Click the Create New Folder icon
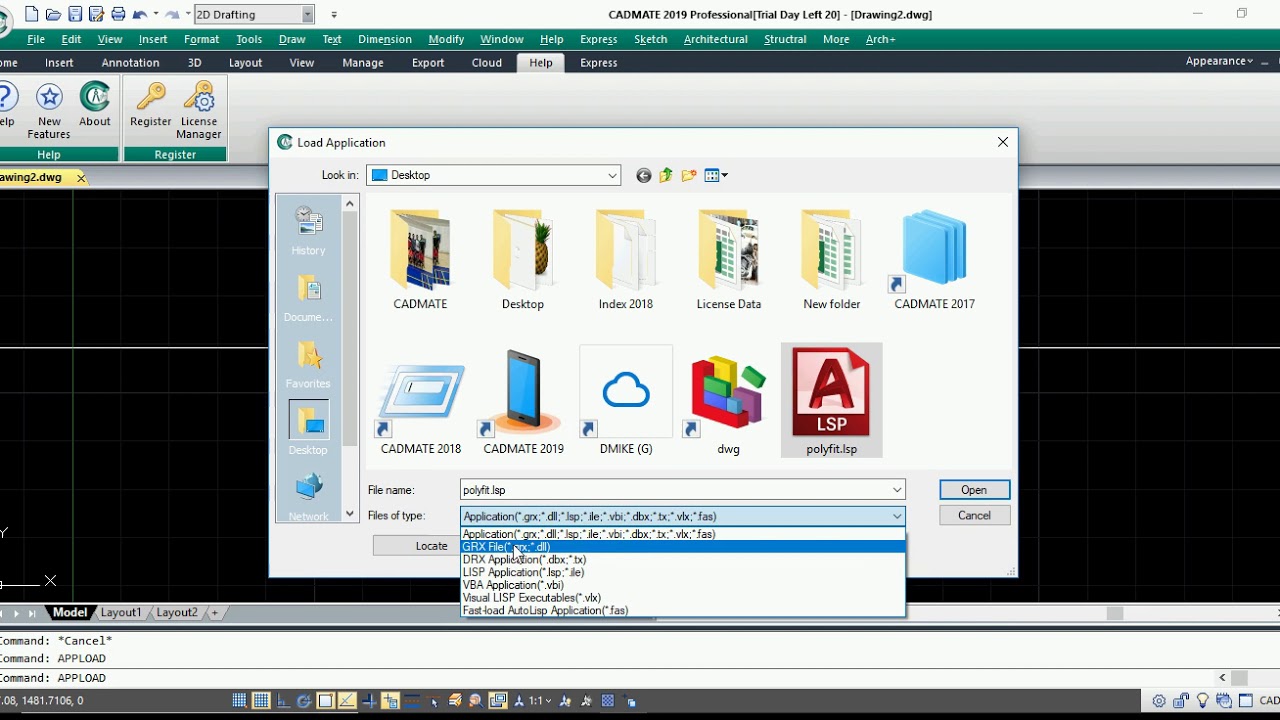The image size is (1280, 720). (689, 176)
